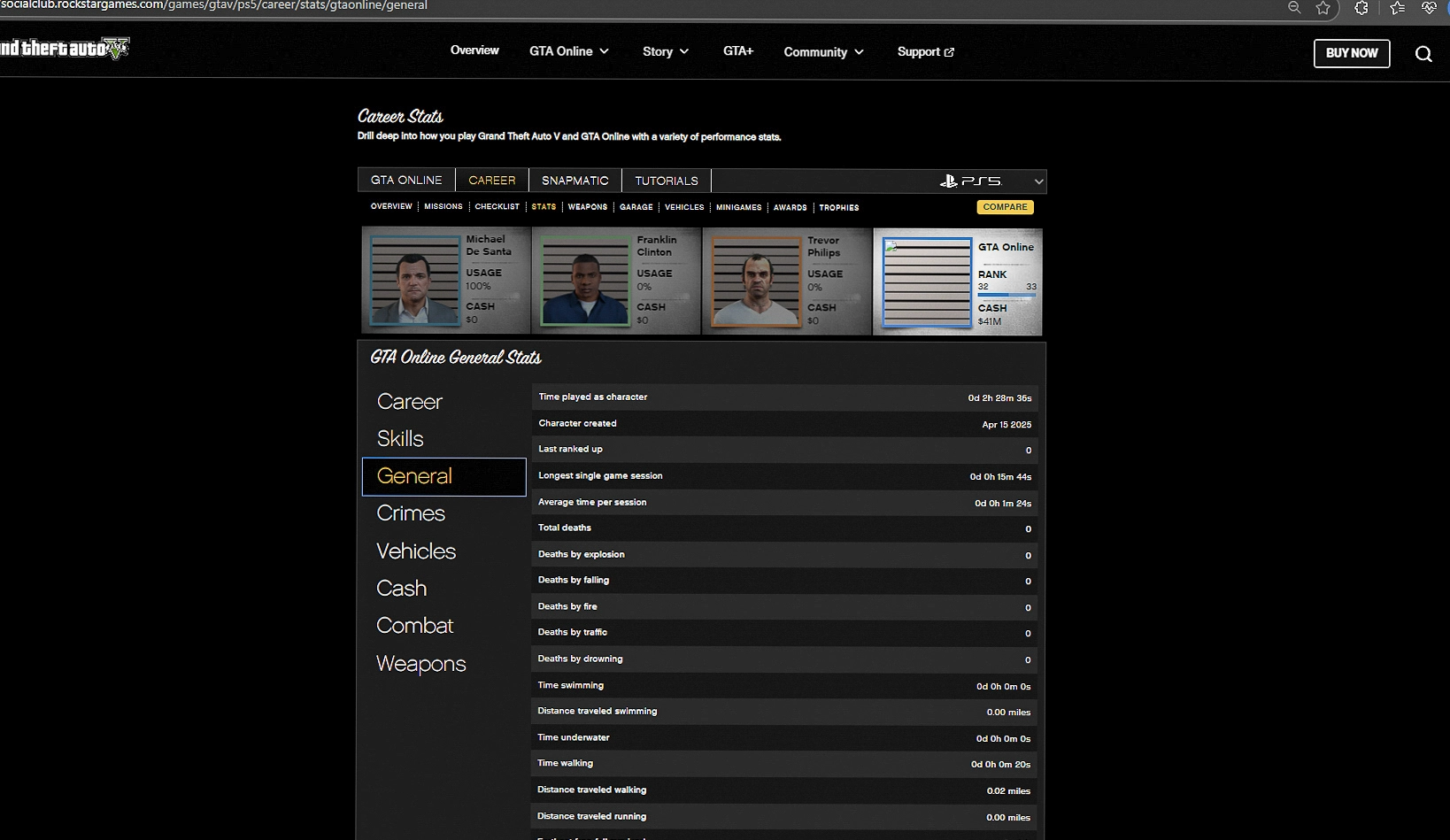Open the browser extensions puzzle icon
Image resolution: width=1450 pixels, height=840 pixels.
point(1361,8)
